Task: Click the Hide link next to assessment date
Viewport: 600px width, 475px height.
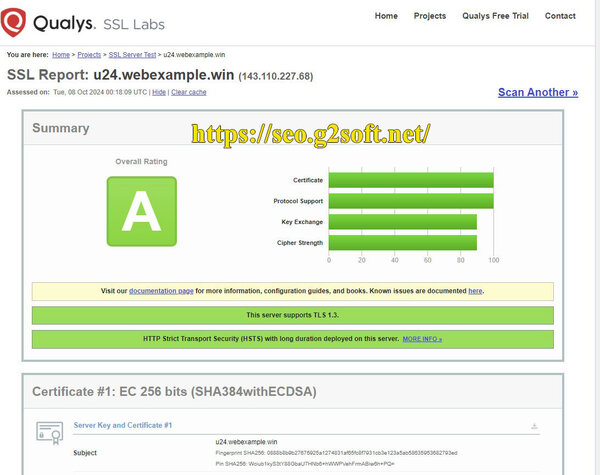Action: [x=159, y=92]
